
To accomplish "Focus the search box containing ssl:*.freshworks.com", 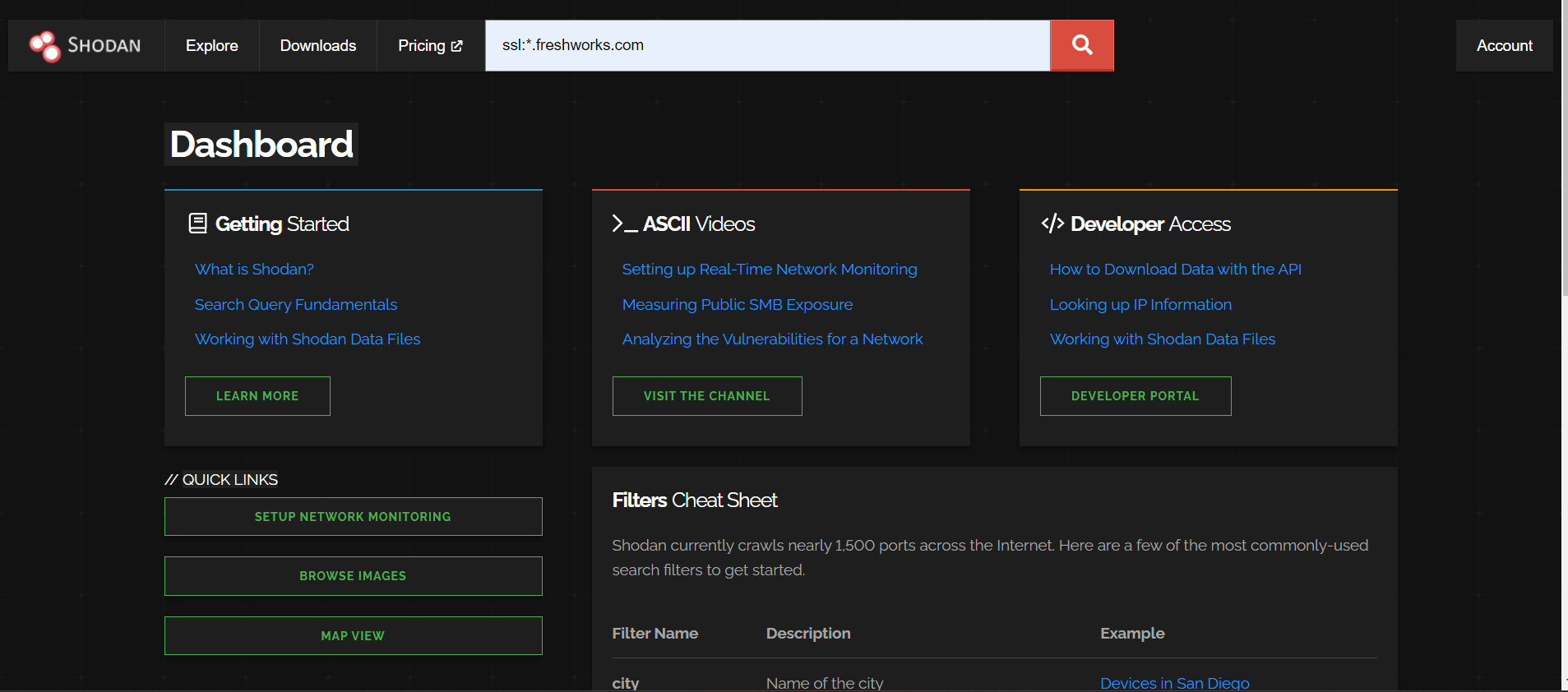I will point(767,46).
